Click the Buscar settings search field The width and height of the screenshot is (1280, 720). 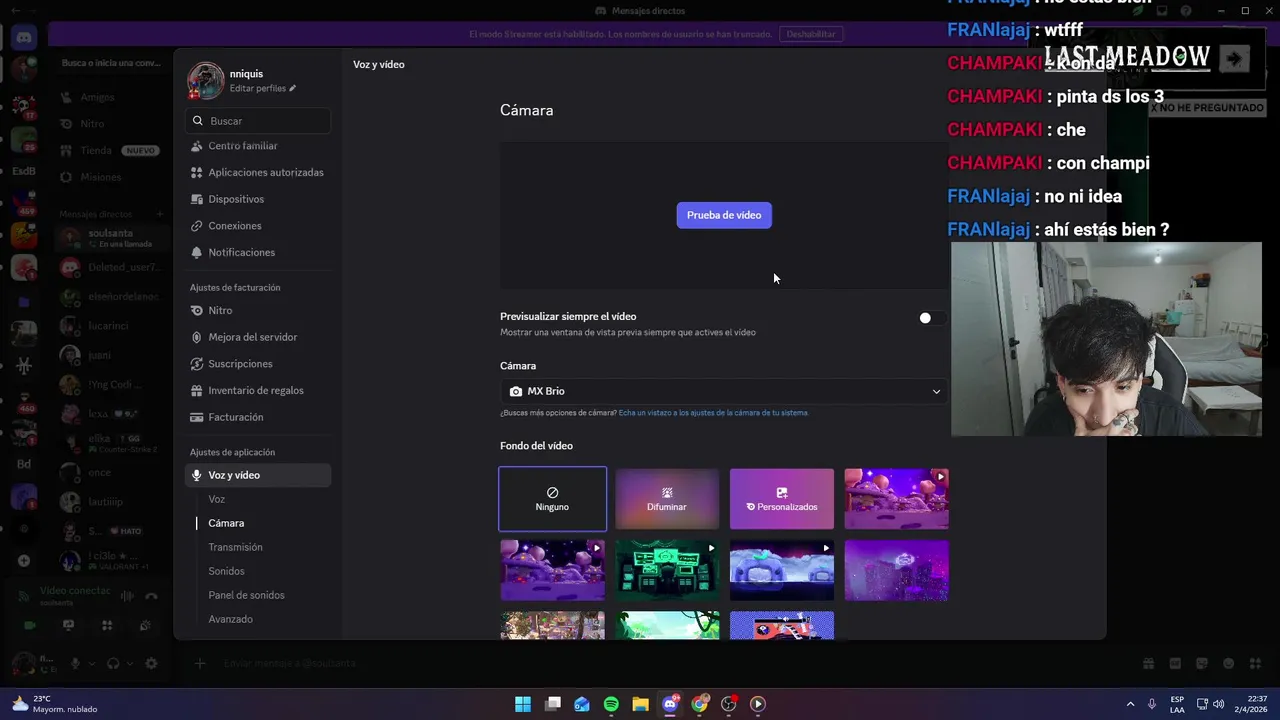(x=258, y=120)
